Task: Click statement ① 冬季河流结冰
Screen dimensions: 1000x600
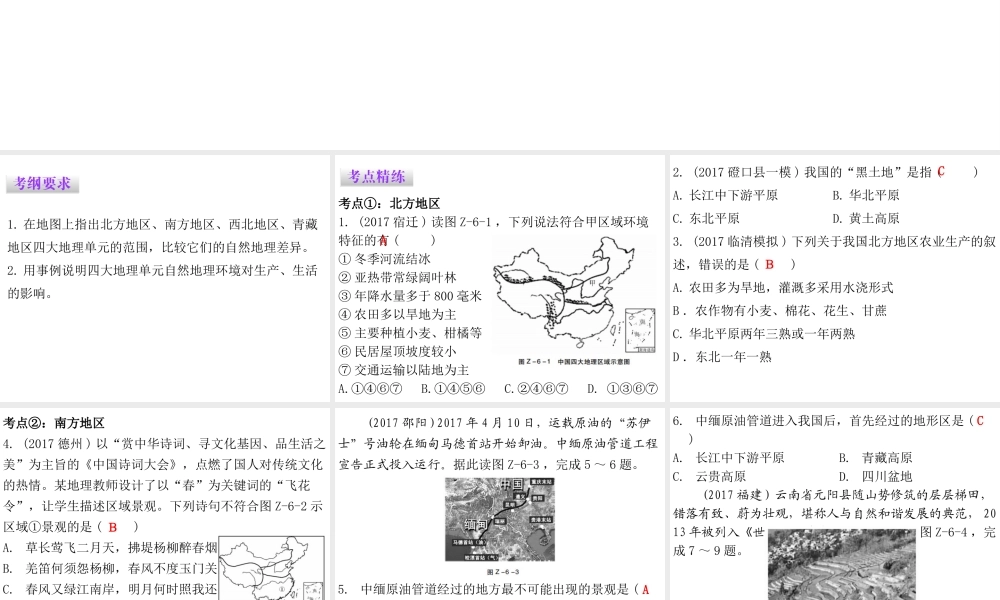Action: [385, 259]
